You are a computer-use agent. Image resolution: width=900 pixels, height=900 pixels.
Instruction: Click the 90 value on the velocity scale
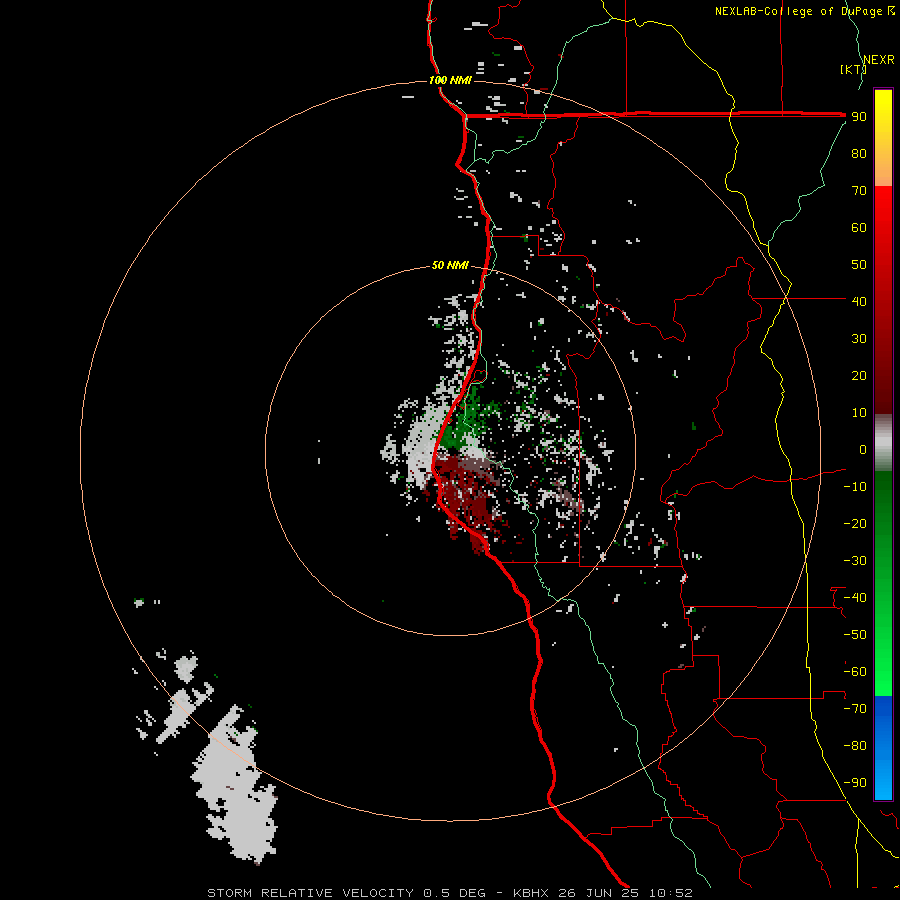859,117
